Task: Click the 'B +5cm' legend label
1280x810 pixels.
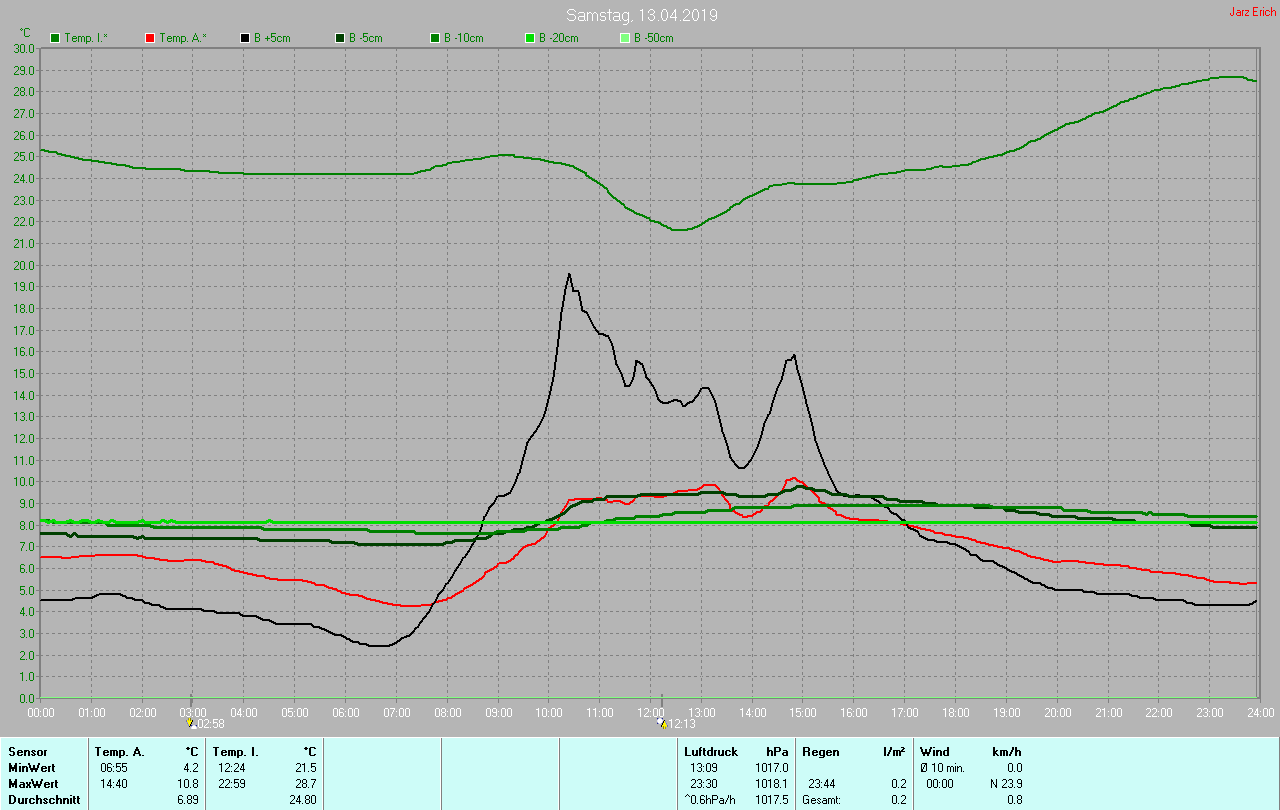Action: click(x=273, y=38)
